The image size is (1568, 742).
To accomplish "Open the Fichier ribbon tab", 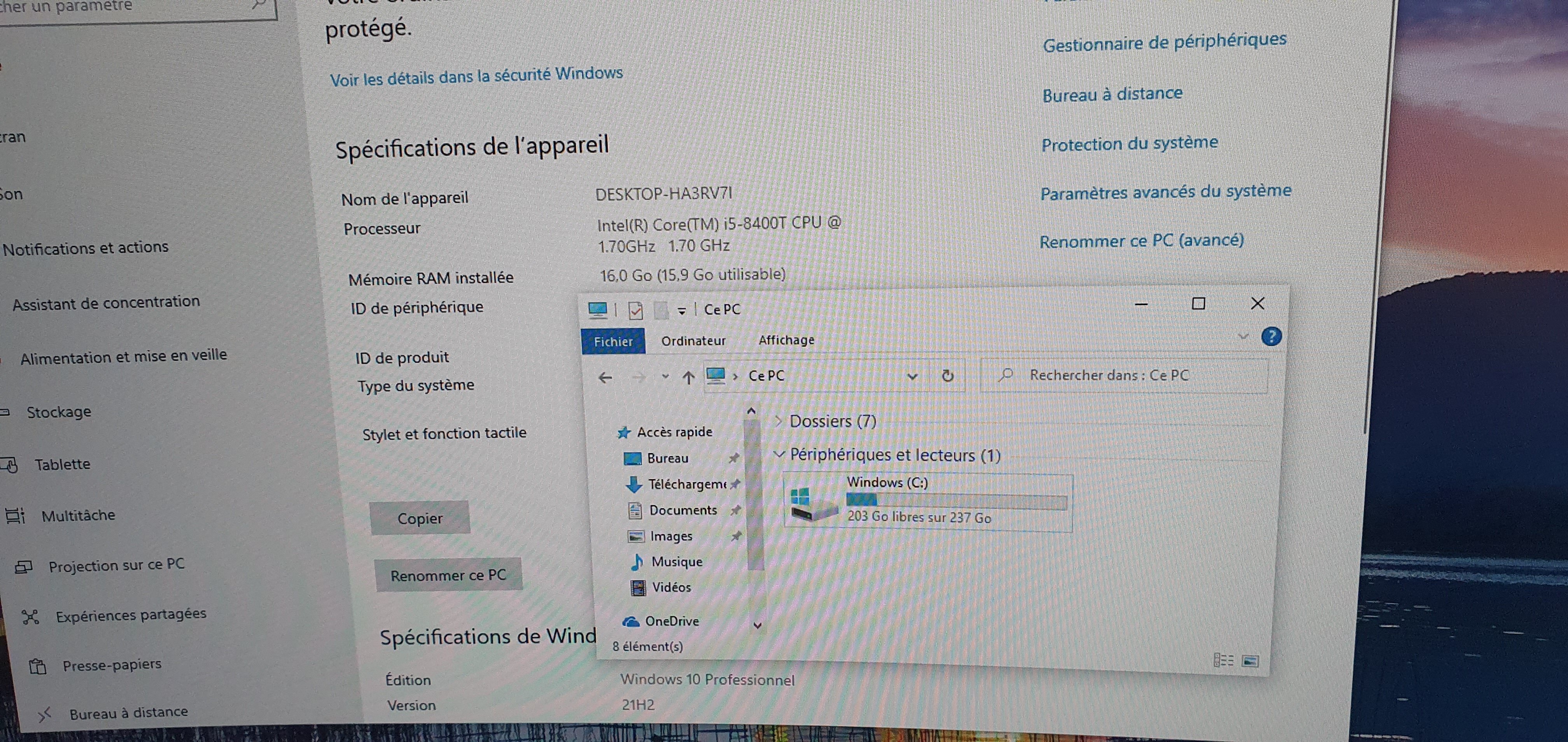I will 613,341.
